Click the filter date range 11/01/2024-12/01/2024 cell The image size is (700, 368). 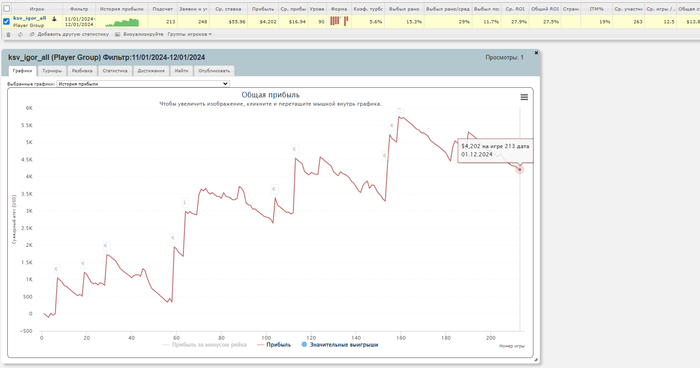(79, 21)
